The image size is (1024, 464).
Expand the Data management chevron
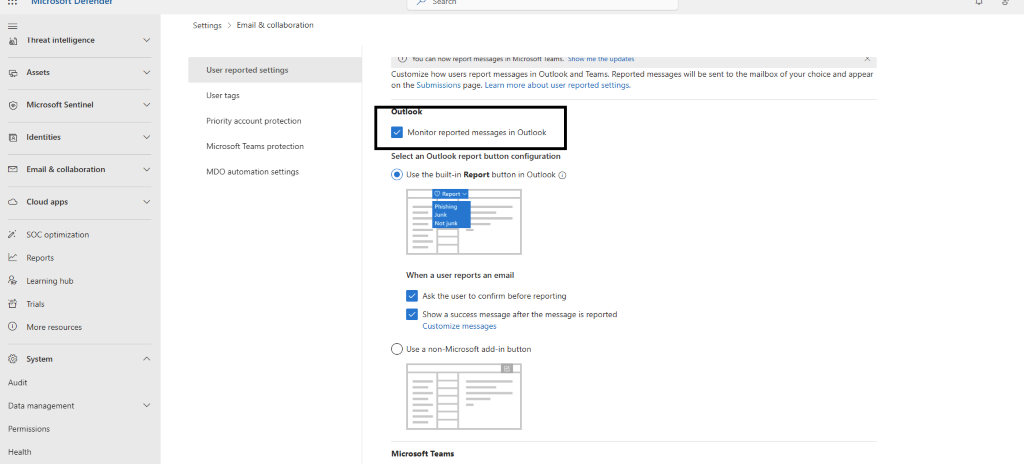146,406
